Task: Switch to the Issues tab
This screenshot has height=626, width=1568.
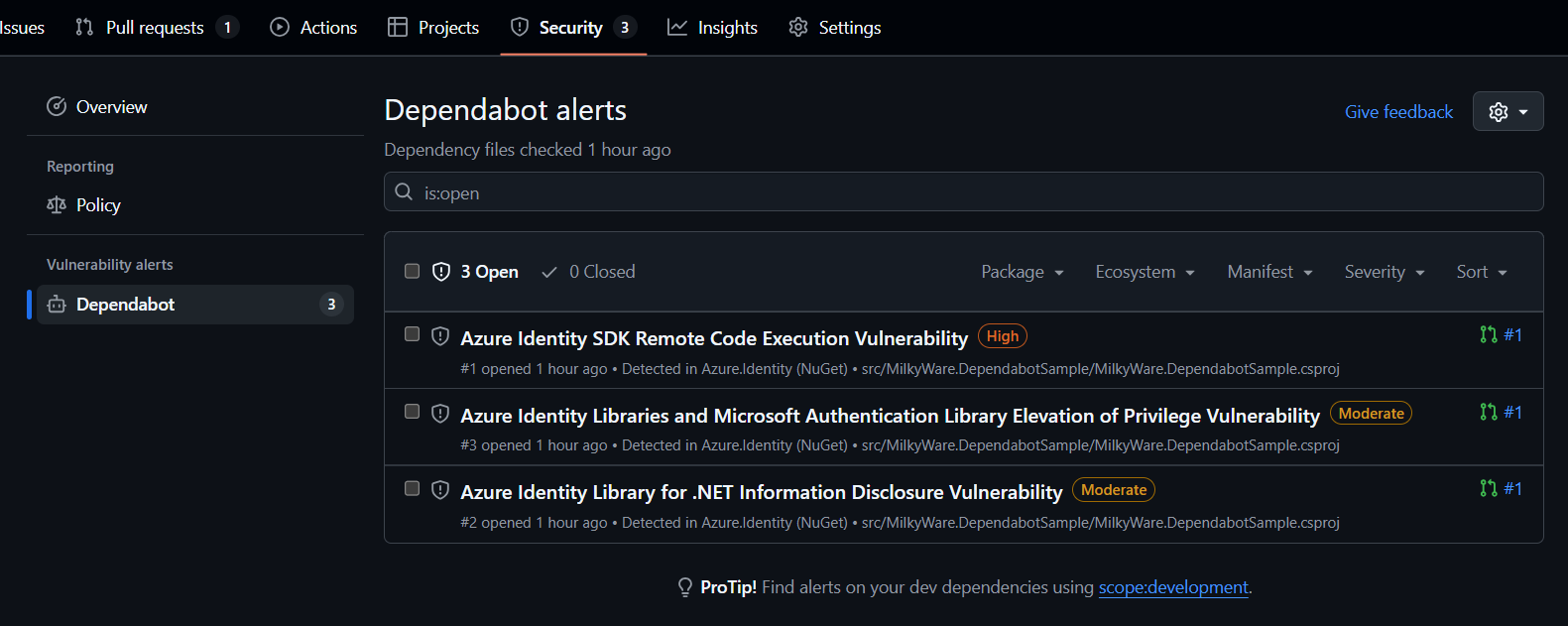Action: click(x=22, y=28)
